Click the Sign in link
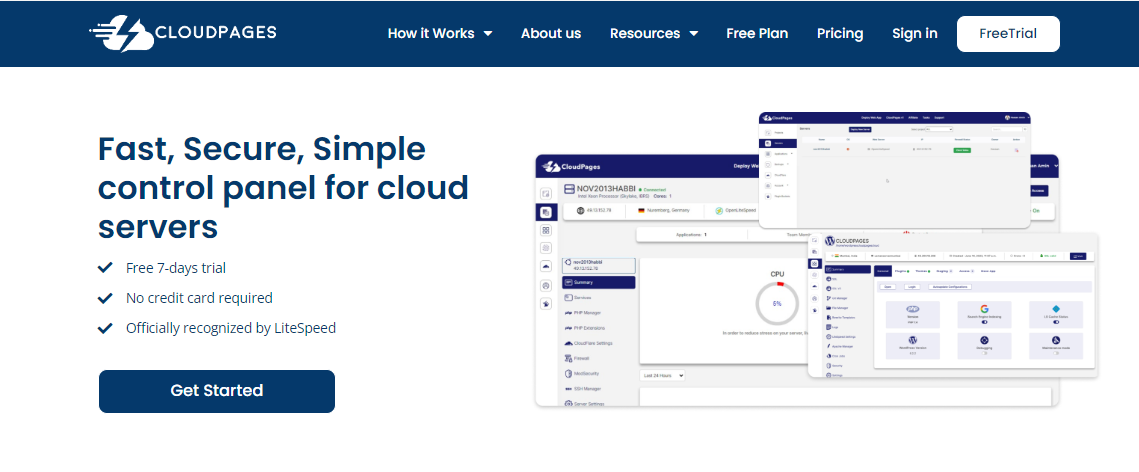Image resolution: width=1139 pixels, height=472 pixels. [915, 33]
